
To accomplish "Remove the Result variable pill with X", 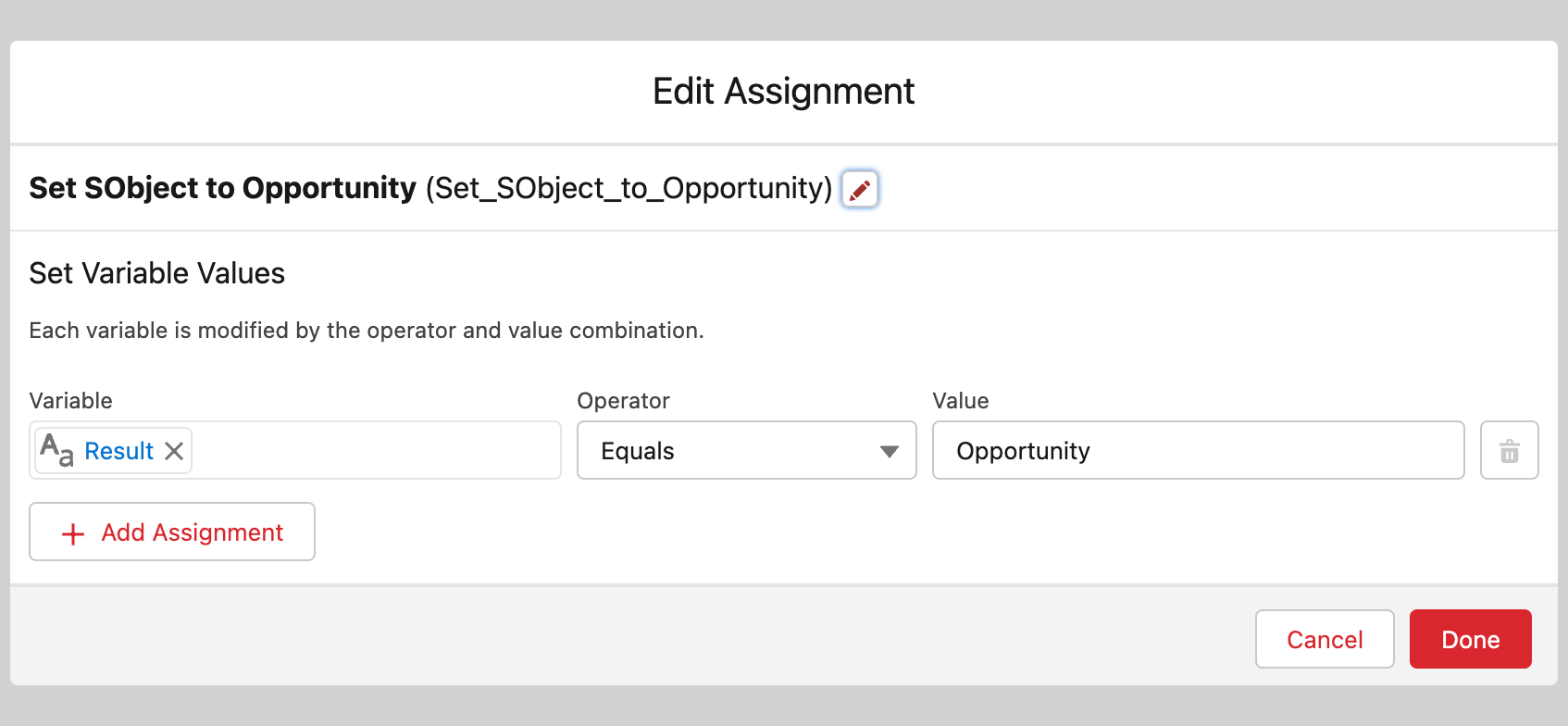I will (x=174, y=451).
